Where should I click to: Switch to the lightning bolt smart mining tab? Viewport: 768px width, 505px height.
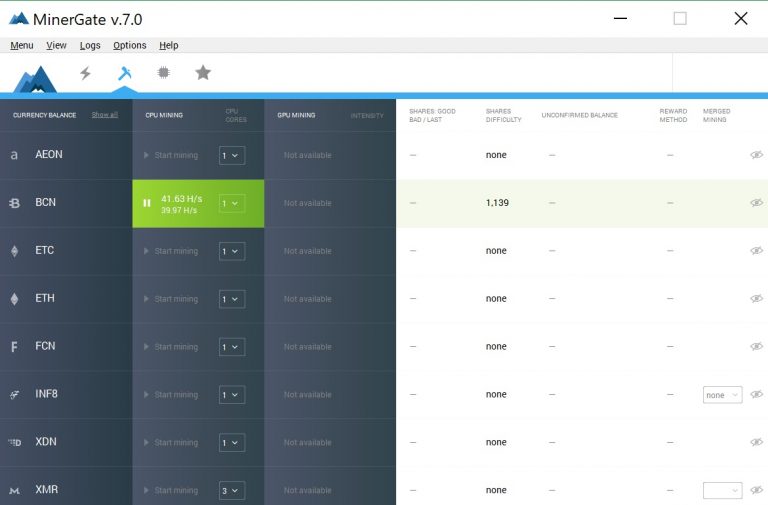click(85, 73)
